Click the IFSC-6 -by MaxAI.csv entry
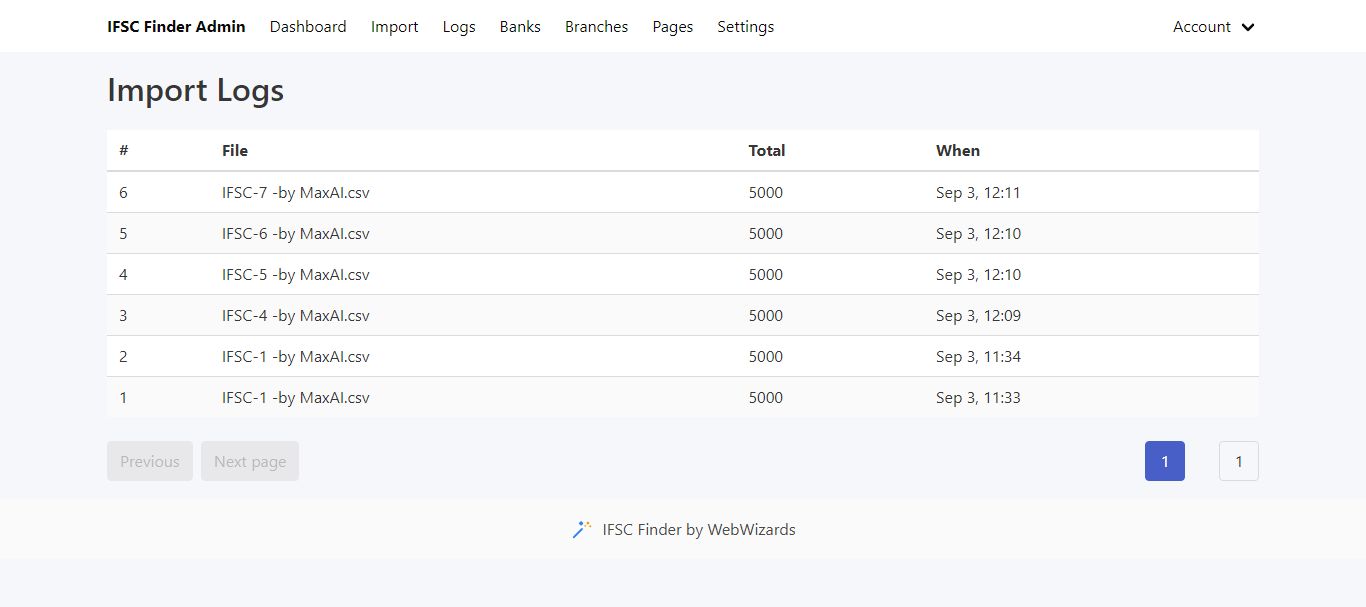This screenshot has height=607, width=1366. point(296,234)
